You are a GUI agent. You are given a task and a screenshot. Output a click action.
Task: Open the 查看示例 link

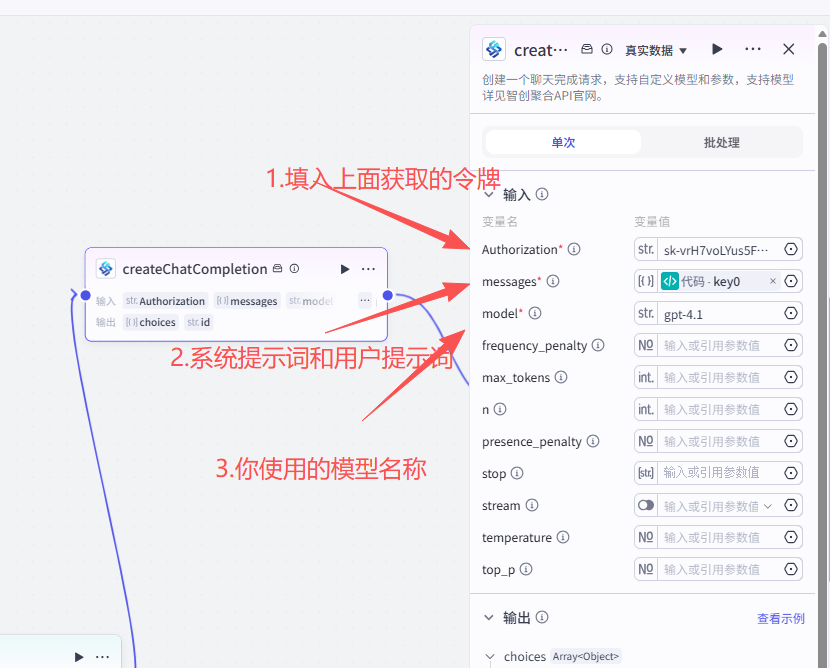coord(781,618)
